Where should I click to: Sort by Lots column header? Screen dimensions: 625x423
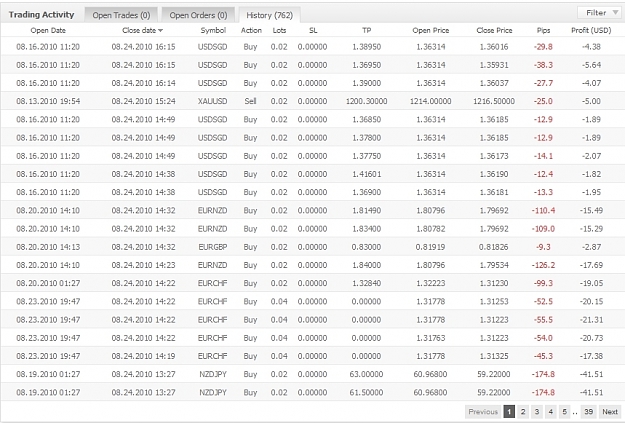click(279, 30)
